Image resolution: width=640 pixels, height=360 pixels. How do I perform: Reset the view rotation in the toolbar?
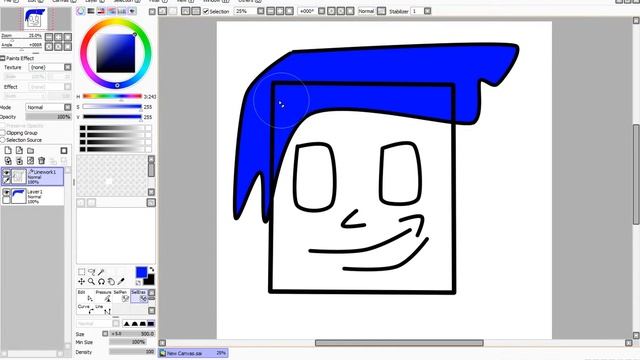tap(350, 11)
